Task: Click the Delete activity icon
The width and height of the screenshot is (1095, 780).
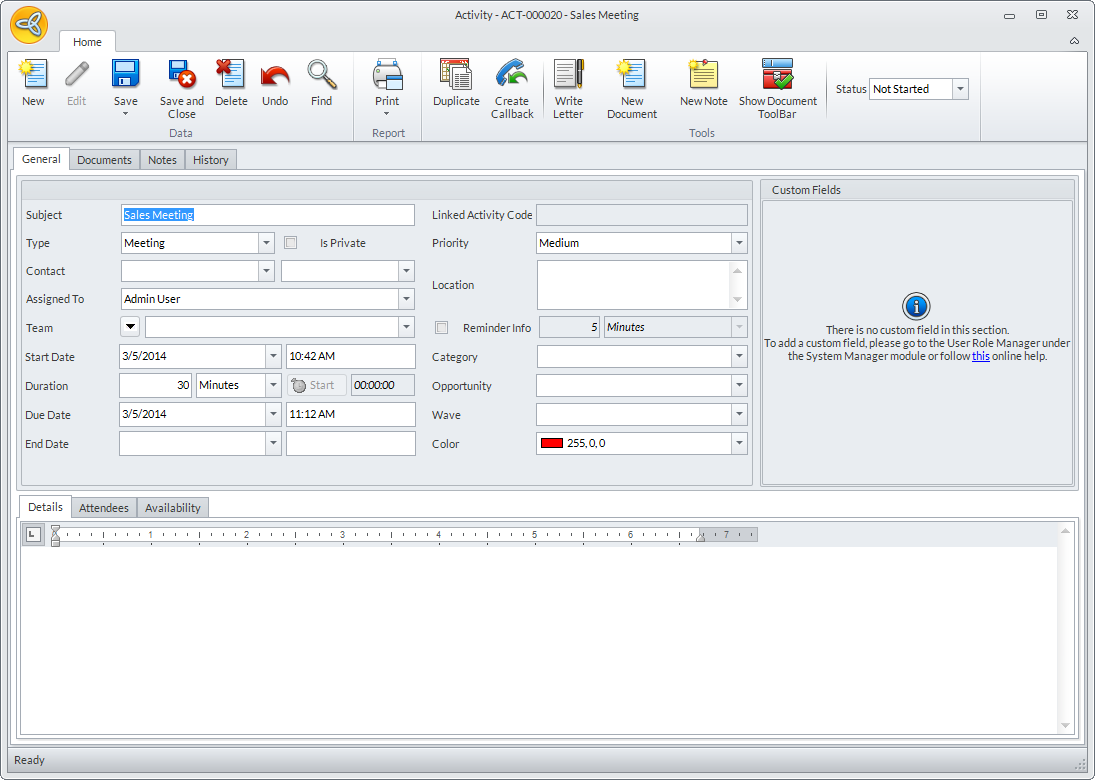Action: [231, 76]
